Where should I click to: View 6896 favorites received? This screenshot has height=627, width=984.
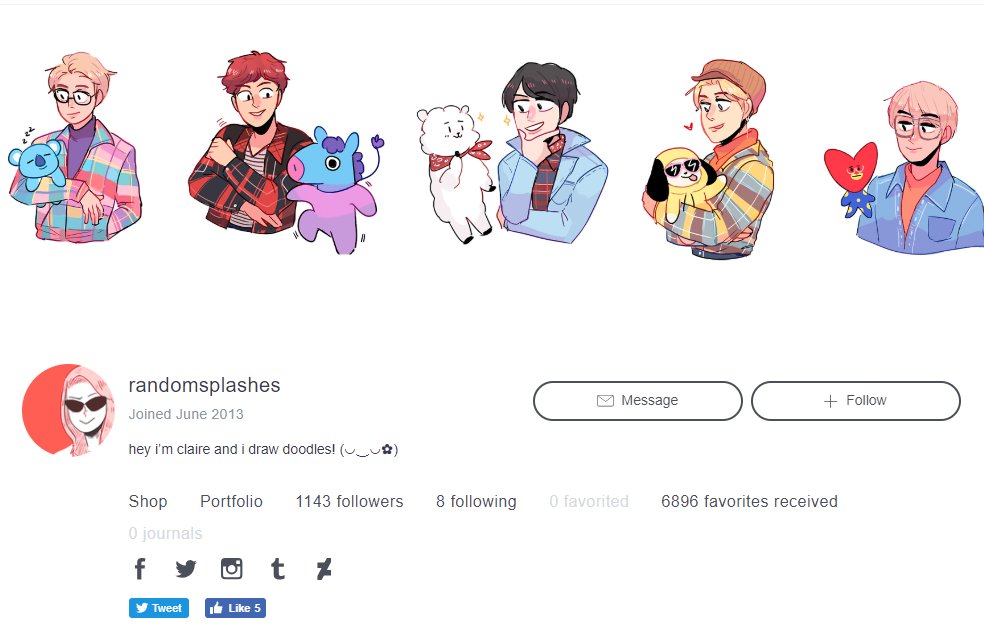click(749, 501)
